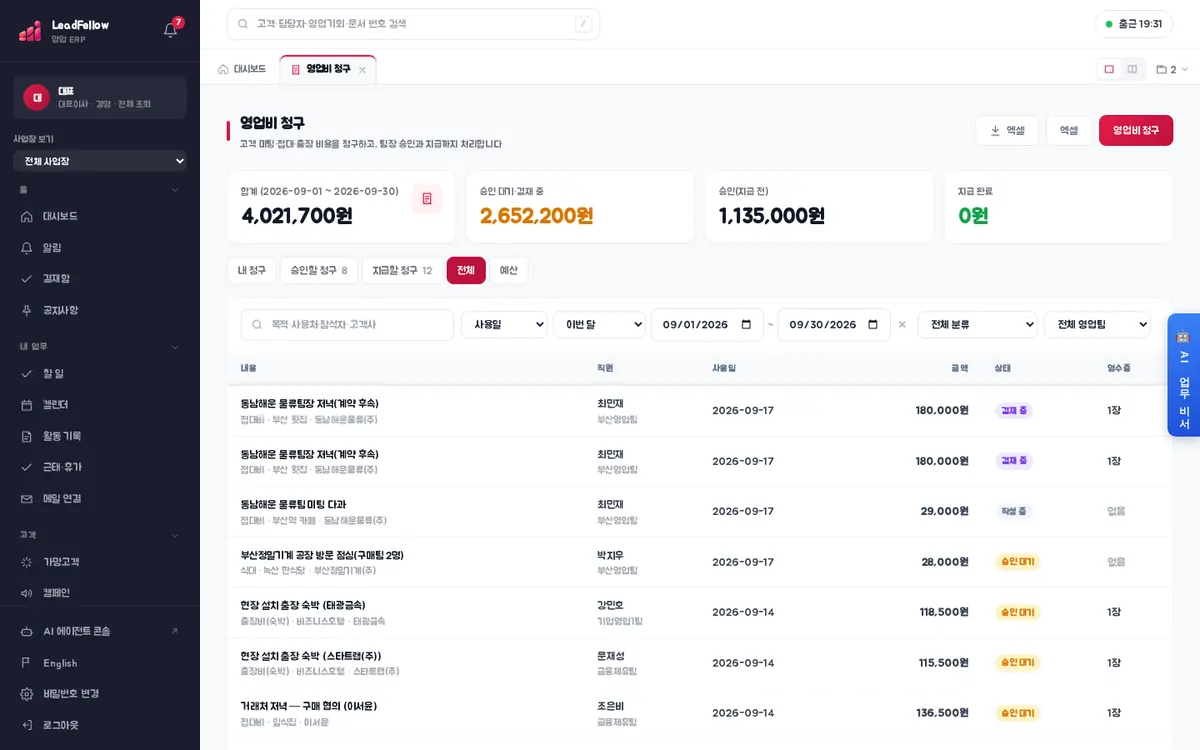Image resolution: width=1200 pixels, height=750 pixels.
Task: Open the 거래처 저녁 — 구매 협의 row
Action: [699, 713]
